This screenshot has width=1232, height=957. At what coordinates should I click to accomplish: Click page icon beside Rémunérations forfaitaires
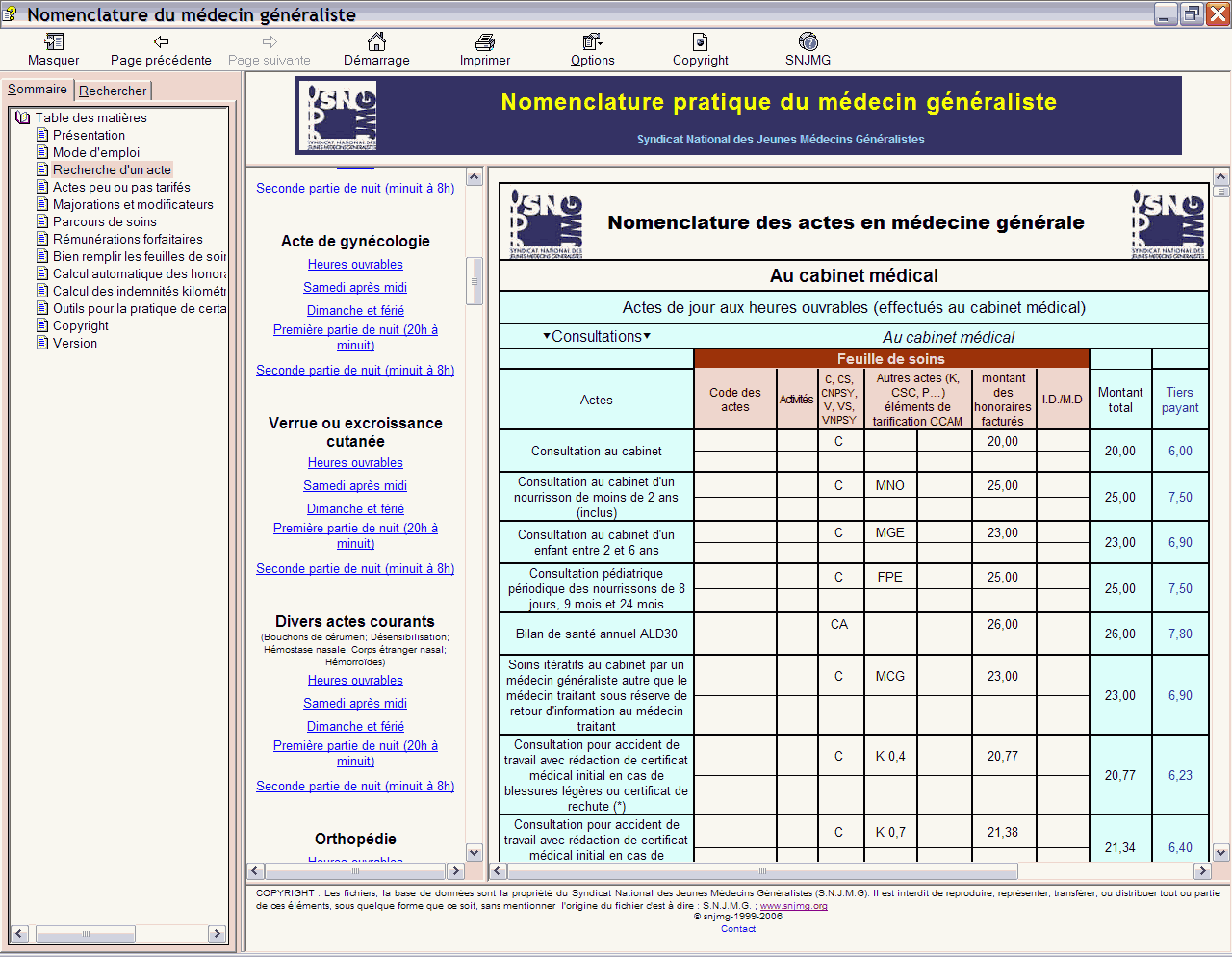pos(42,239)
